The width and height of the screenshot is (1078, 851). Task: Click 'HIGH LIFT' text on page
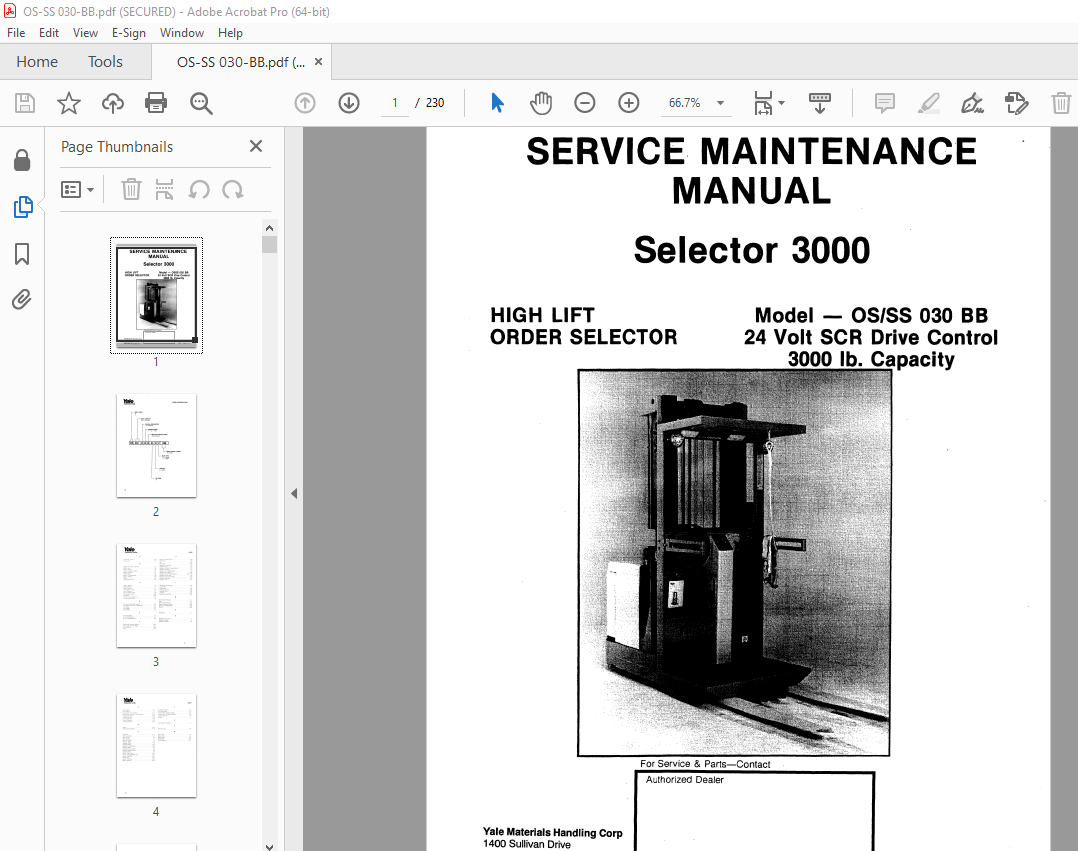pos(542,315)
